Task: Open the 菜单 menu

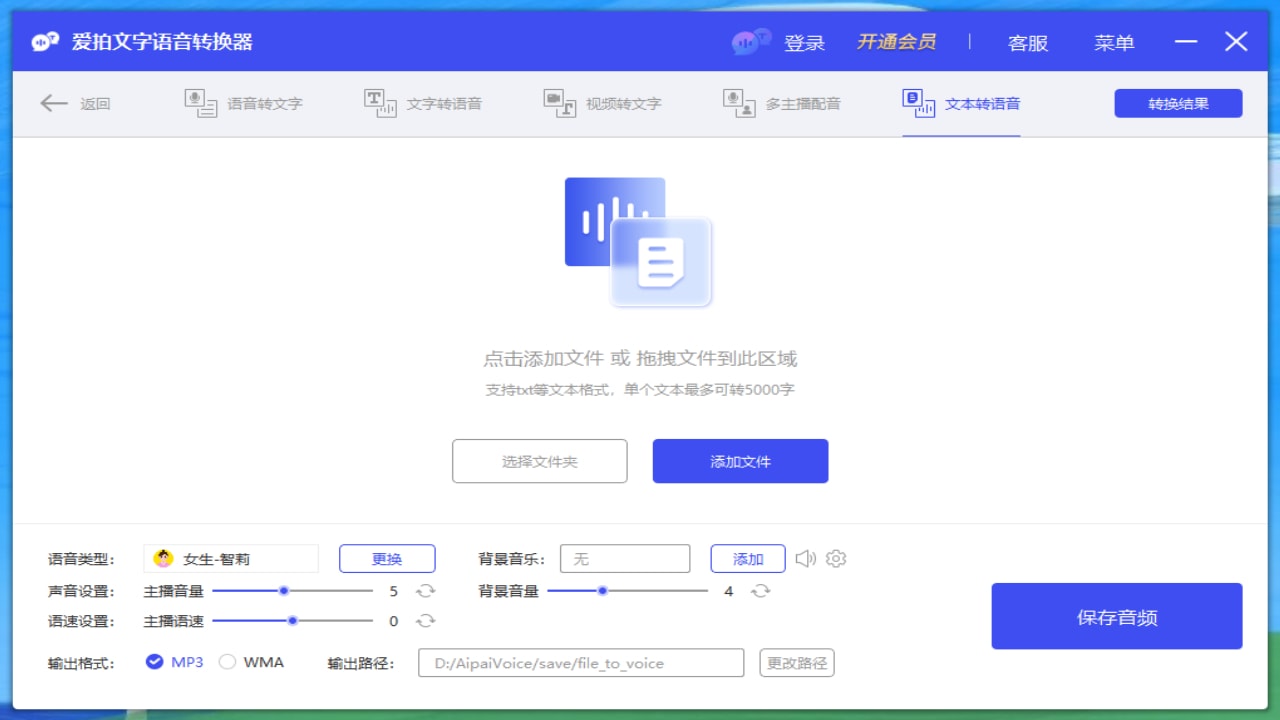Action: click(1114, 42)
